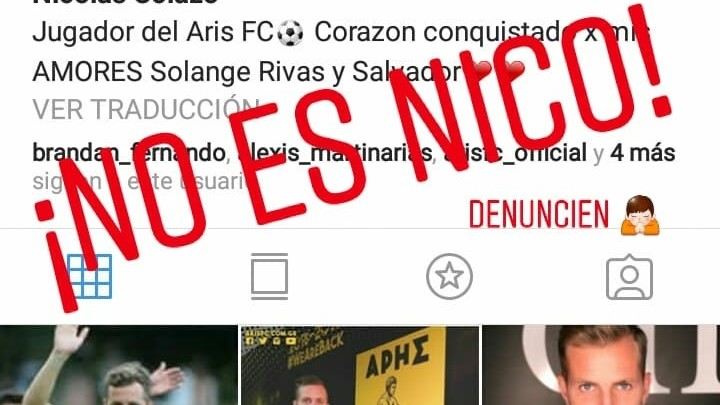
Task: Open the tagged photos icon
Action: pos(629,277)
